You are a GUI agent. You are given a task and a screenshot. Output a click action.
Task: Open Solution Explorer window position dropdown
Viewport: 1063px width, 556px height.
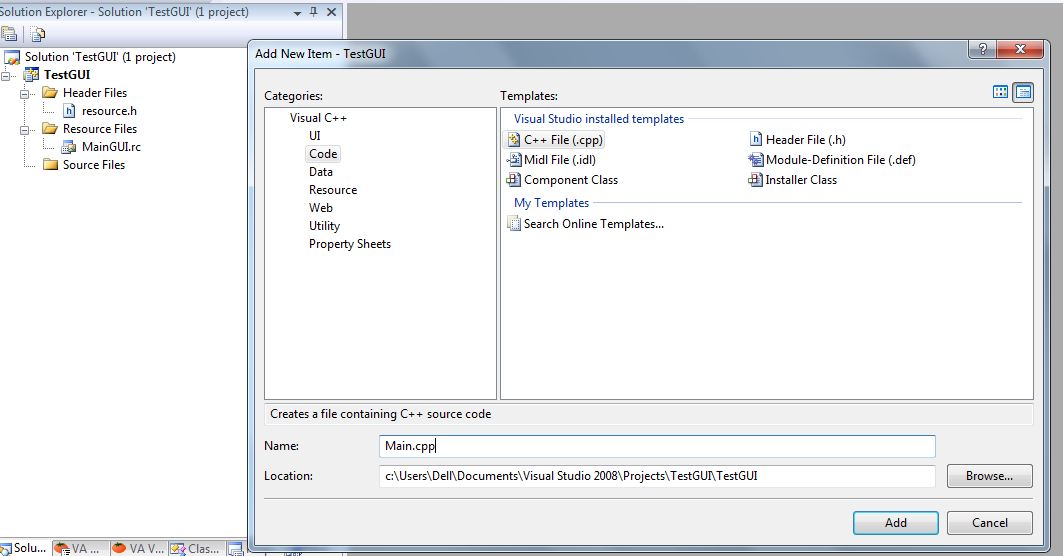297,13
